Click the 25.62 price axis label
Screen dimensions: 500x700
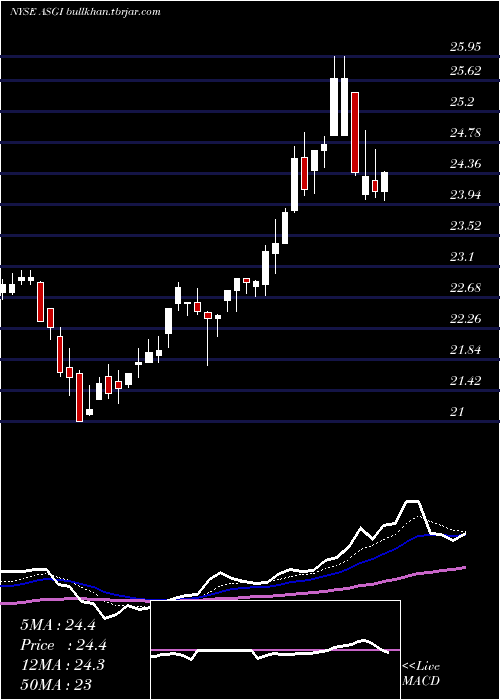pos(466,71)
